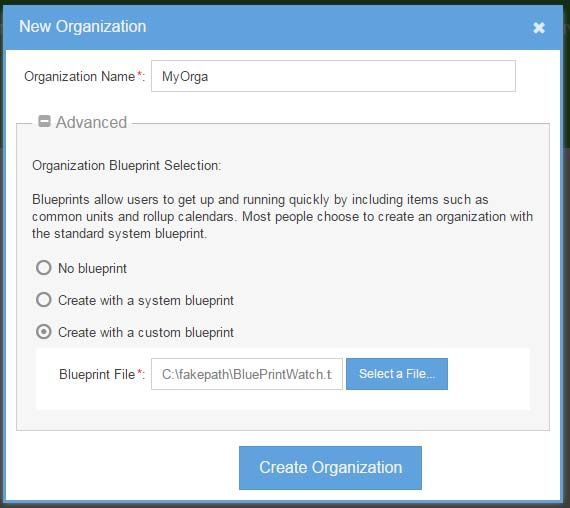Click the red asterisk beside Blueprint File
This screenshot has height=508, width=570.
139,372
